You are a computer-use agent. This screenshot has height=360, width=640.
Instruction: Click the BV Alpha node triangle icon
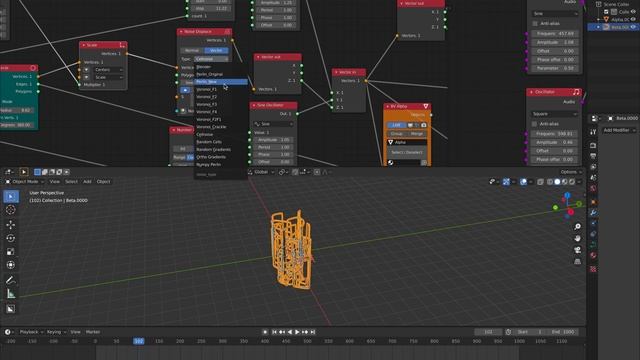[x=426, y=106]
